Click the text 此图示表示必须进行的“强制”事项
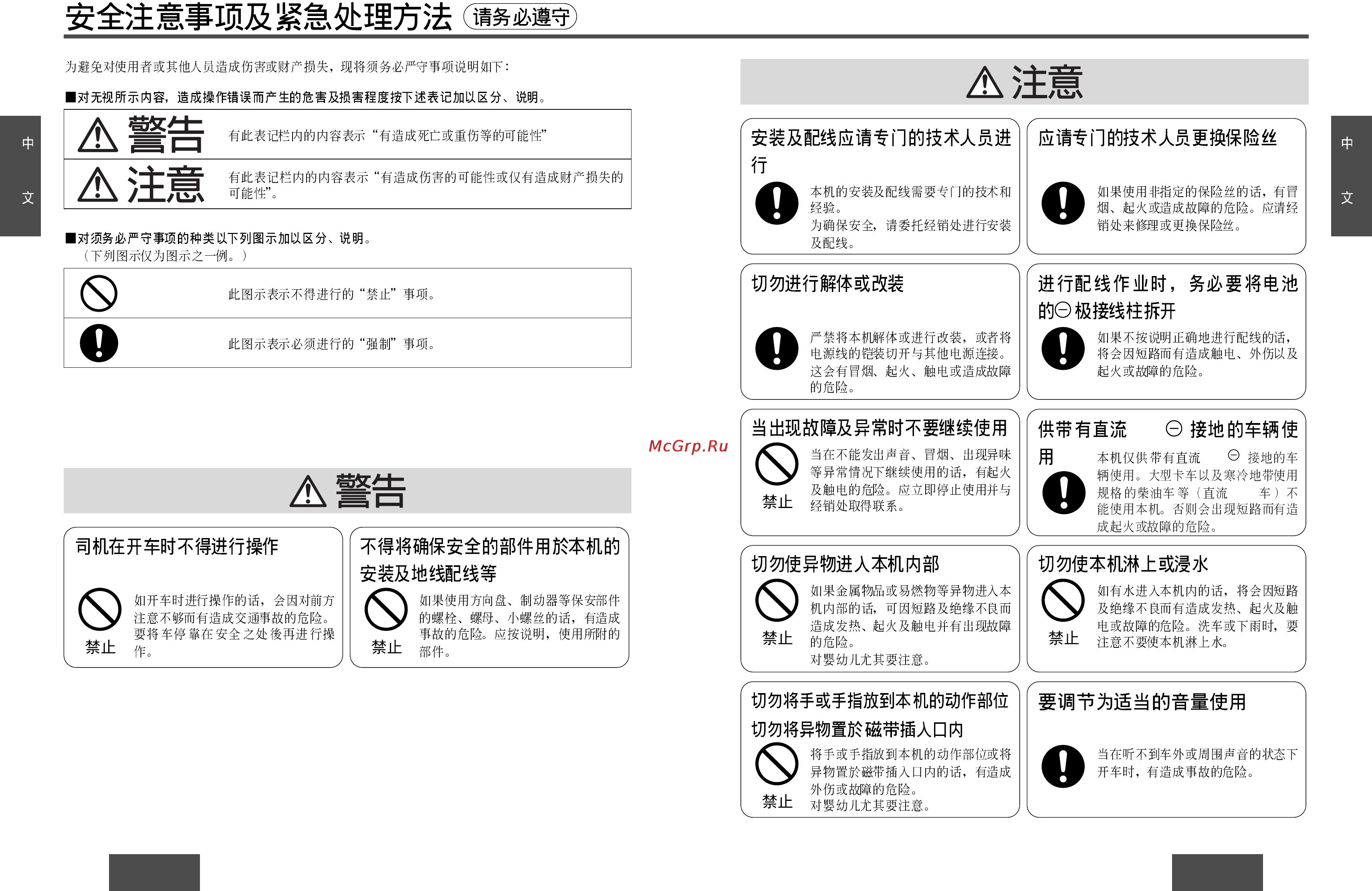1372x891 pixels. (x=332, y=343)
